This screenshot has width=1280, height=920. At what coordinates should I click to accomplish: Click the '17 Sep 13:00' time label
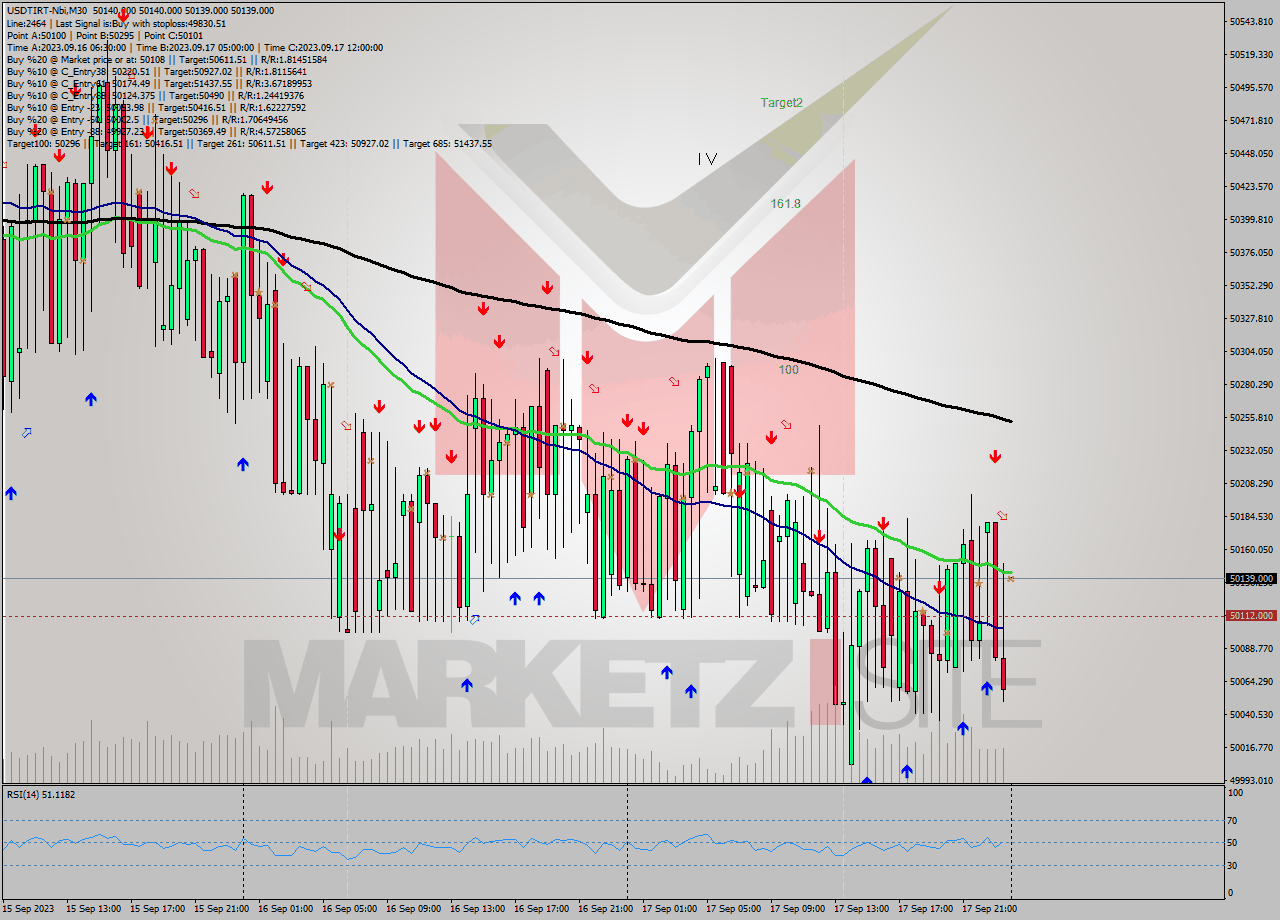tap(861, 909)
